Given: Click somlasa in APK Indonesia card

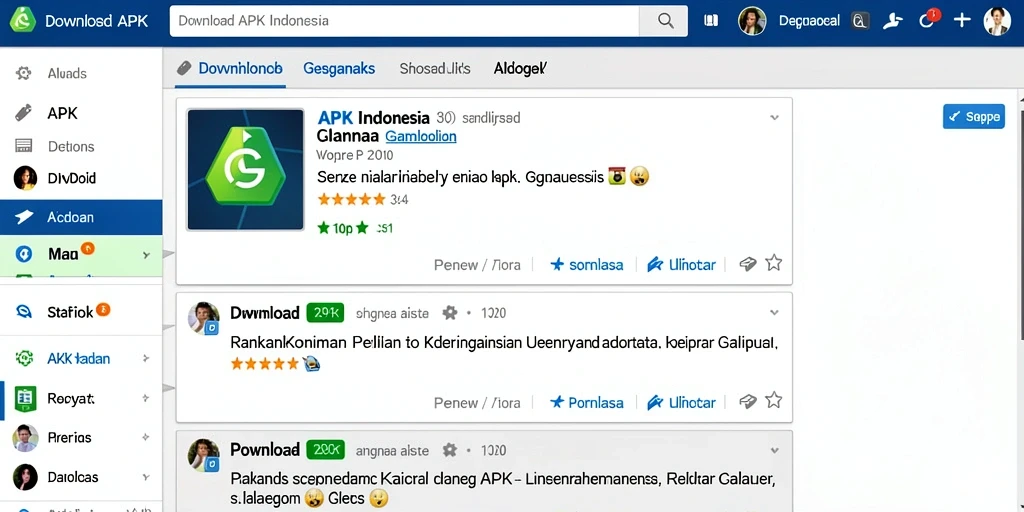Looking at the screenshot, I should click(x=586, y=264).
